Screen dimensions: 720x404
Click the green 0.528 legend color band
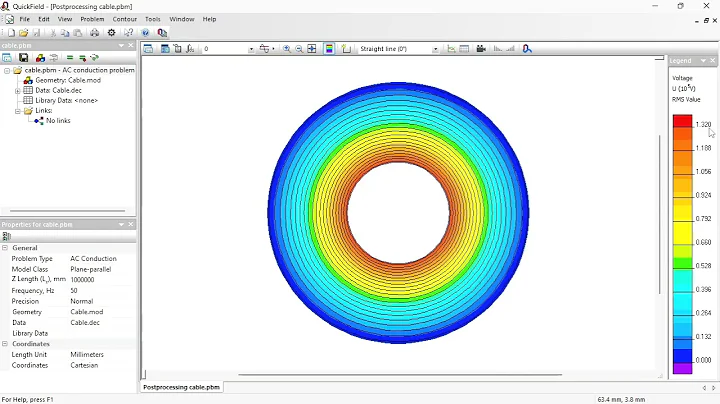pyautogui.click(x=682, y=263)
